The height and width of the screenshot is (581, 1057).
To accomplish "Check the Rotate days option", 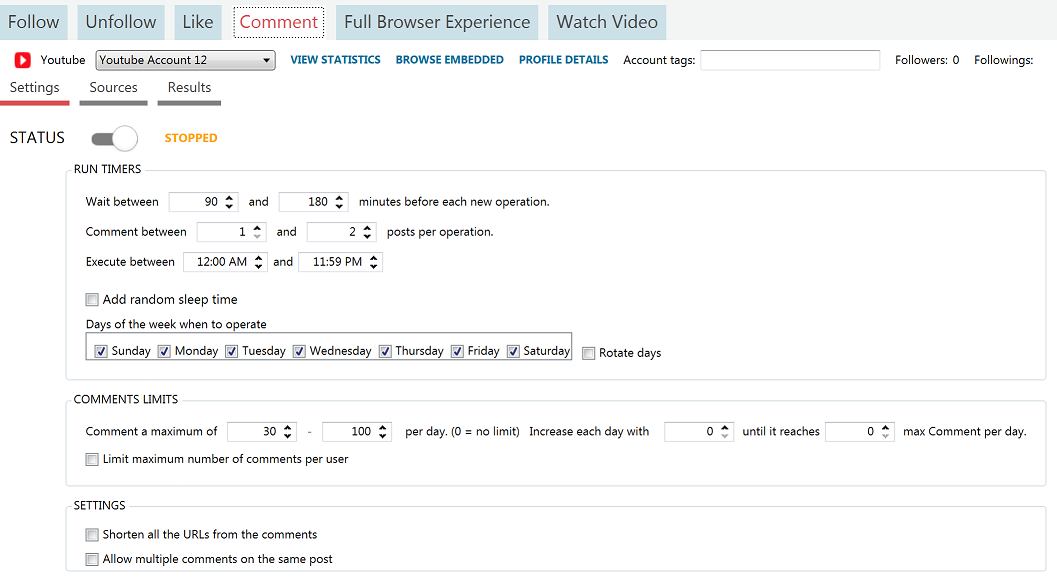I will (589, 353).
